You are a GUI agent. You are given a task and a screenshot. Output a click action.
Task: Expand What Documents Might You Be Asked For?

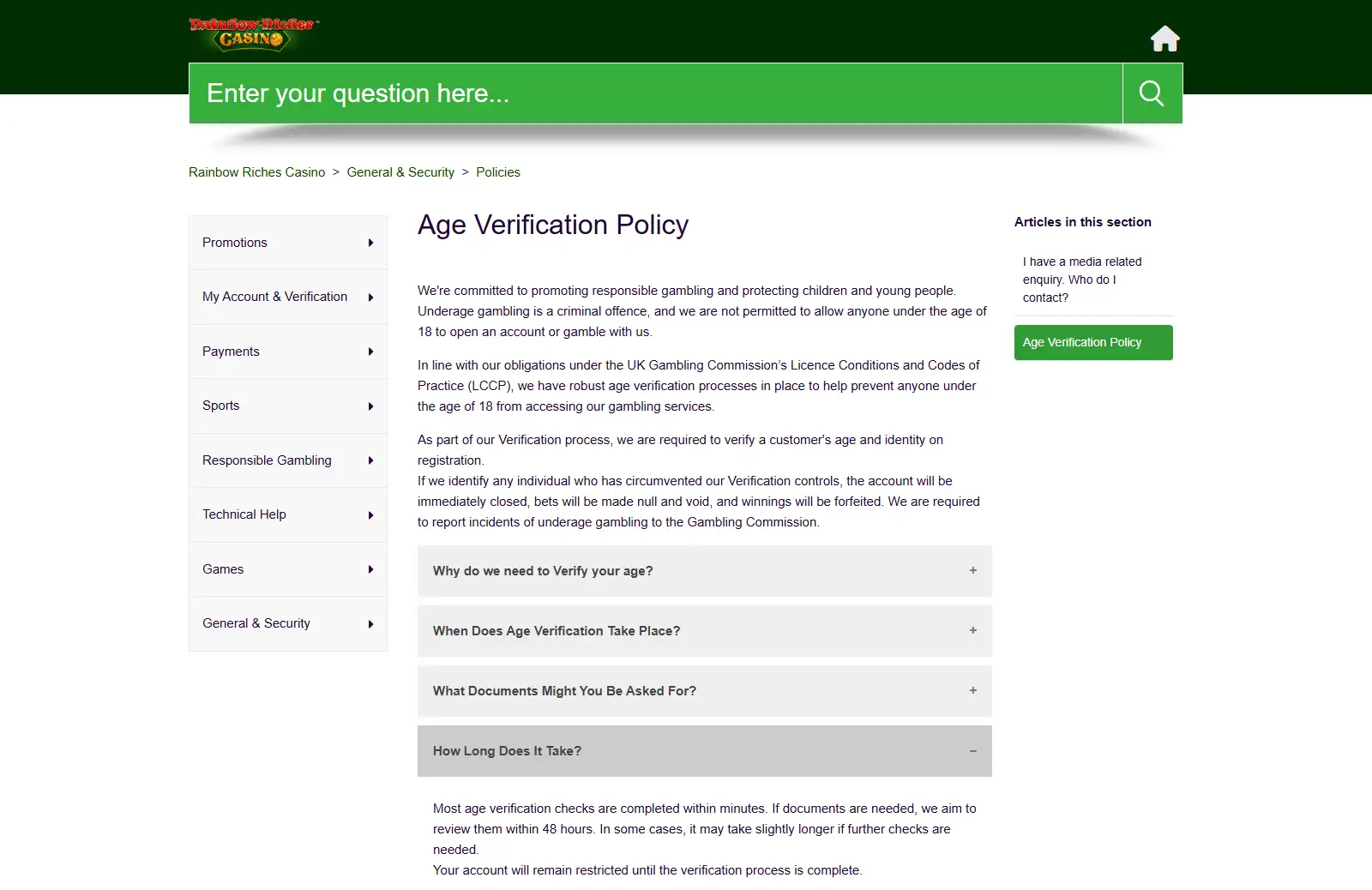point(705,691)
